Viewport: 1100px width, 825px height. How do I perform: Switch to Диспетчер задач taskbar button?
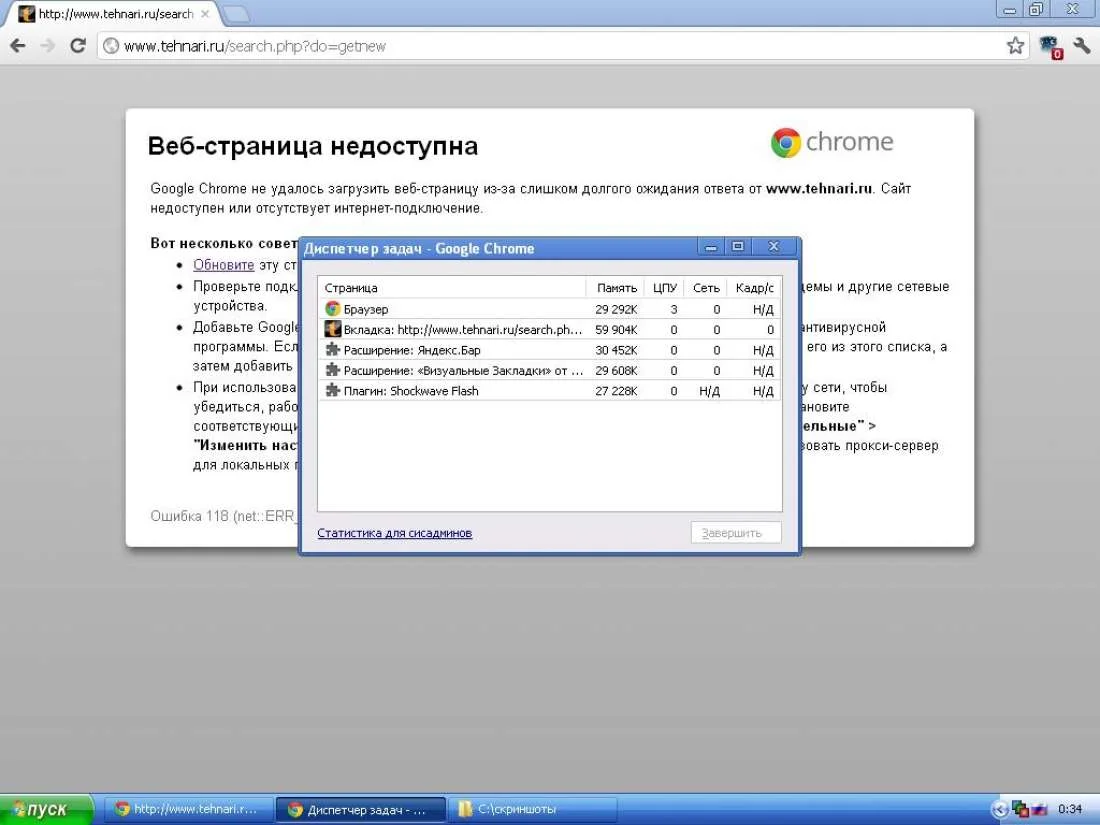coord(361,810)
